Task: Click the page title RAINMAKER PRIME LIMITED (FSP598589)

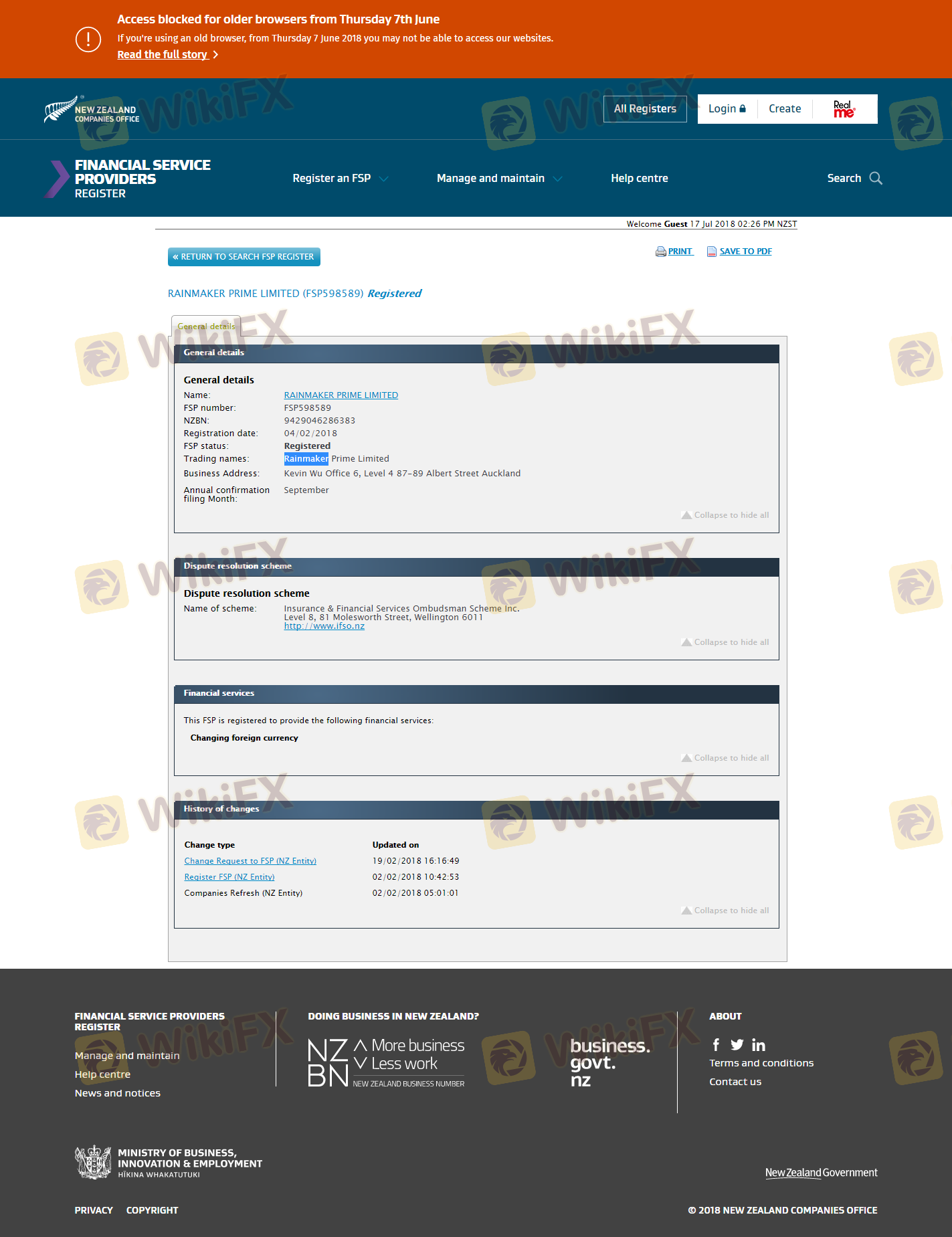Action: pyautogui.click(x=266, y=294)
